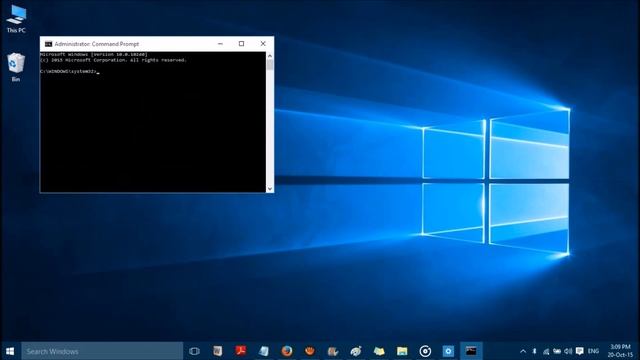Open the Recycle Bin desktop icon
The image size is (640, 360).
[16, 67]
